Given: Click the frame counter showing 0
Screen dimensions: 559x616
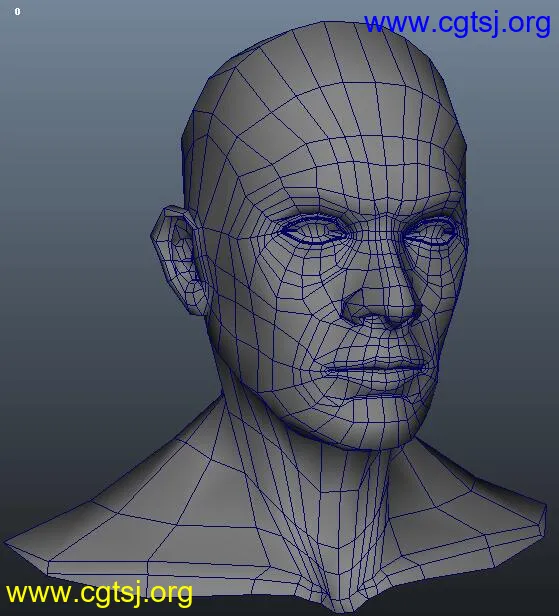Looking at the screenshot, I should click(17, 12).
